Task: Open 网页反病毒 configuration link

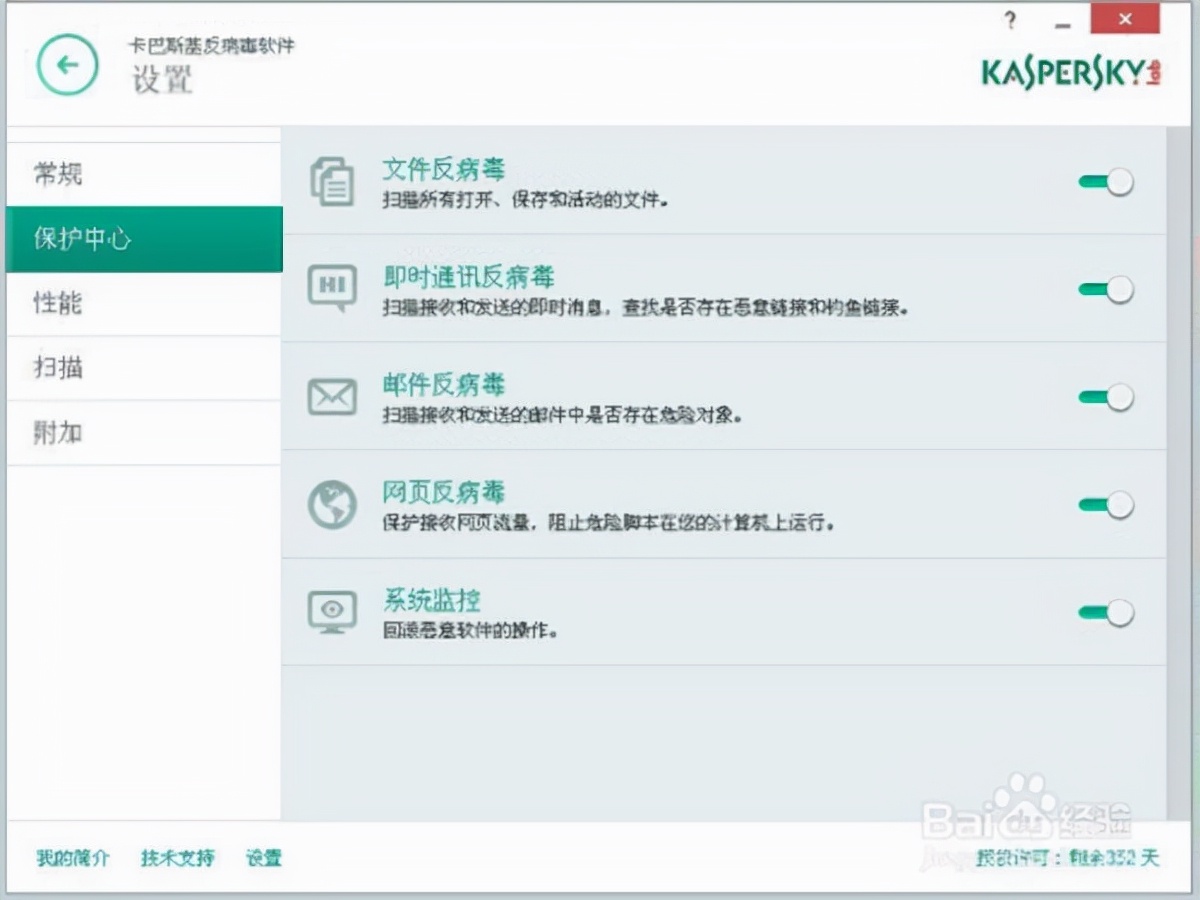Action: coord(444,491)
